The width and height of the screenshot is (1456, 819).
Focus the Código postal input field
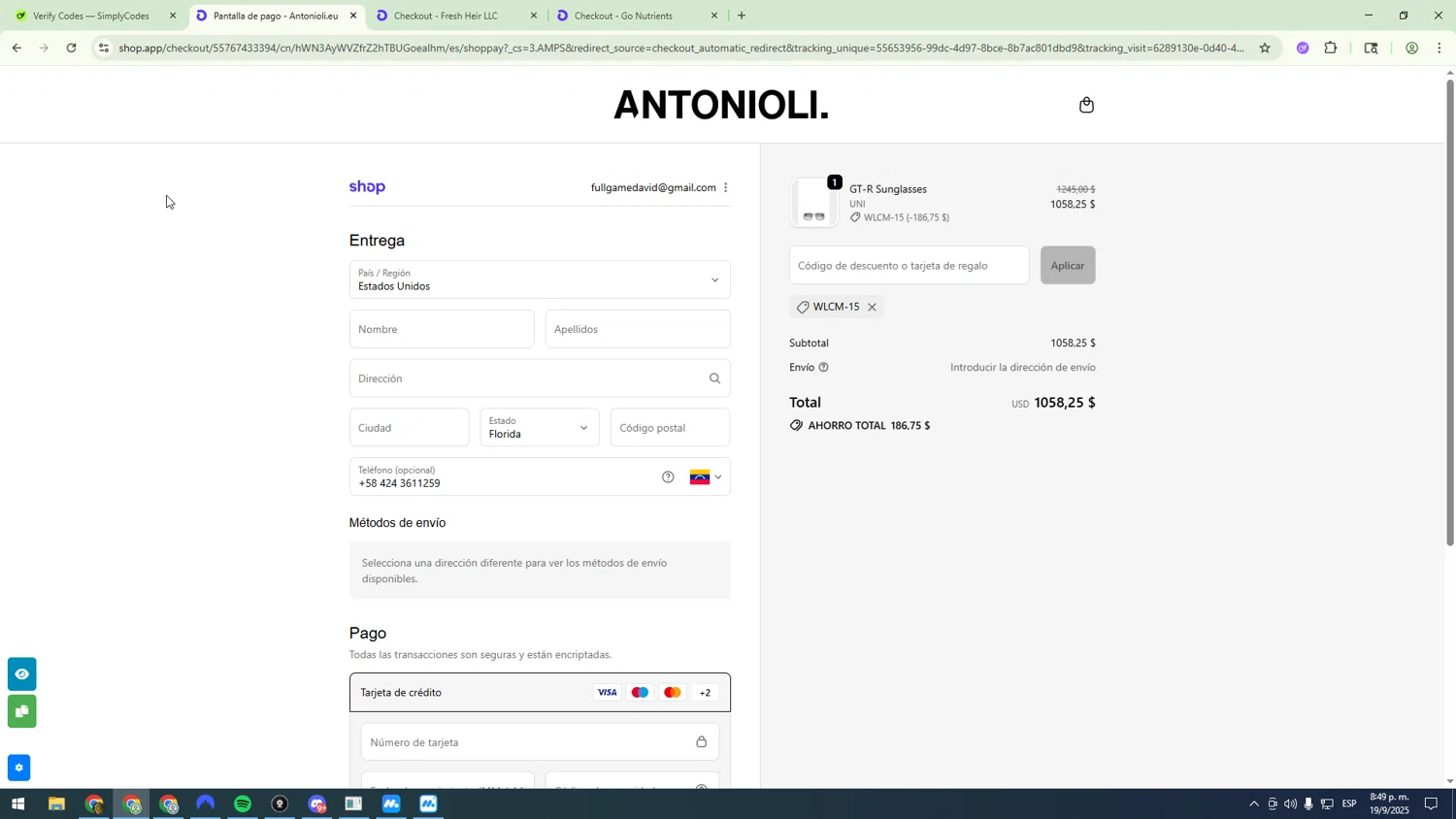pyautogui.click(x=670, y=428)
